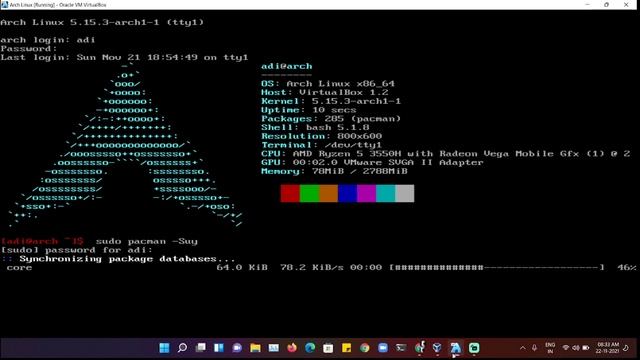Screen dimensions: 640x360
Task: Open clock and date flyout
Action: pyautogui.click(x=608, y=348)
